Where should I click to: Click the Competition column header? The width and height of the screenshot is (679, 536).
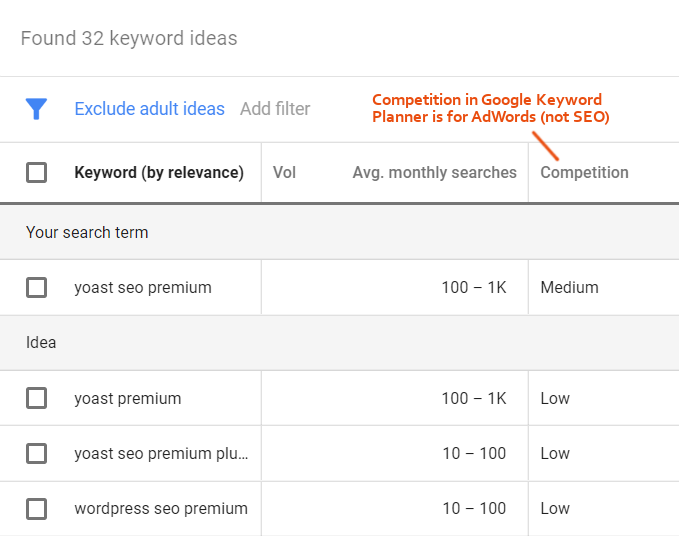click(584, 173)
